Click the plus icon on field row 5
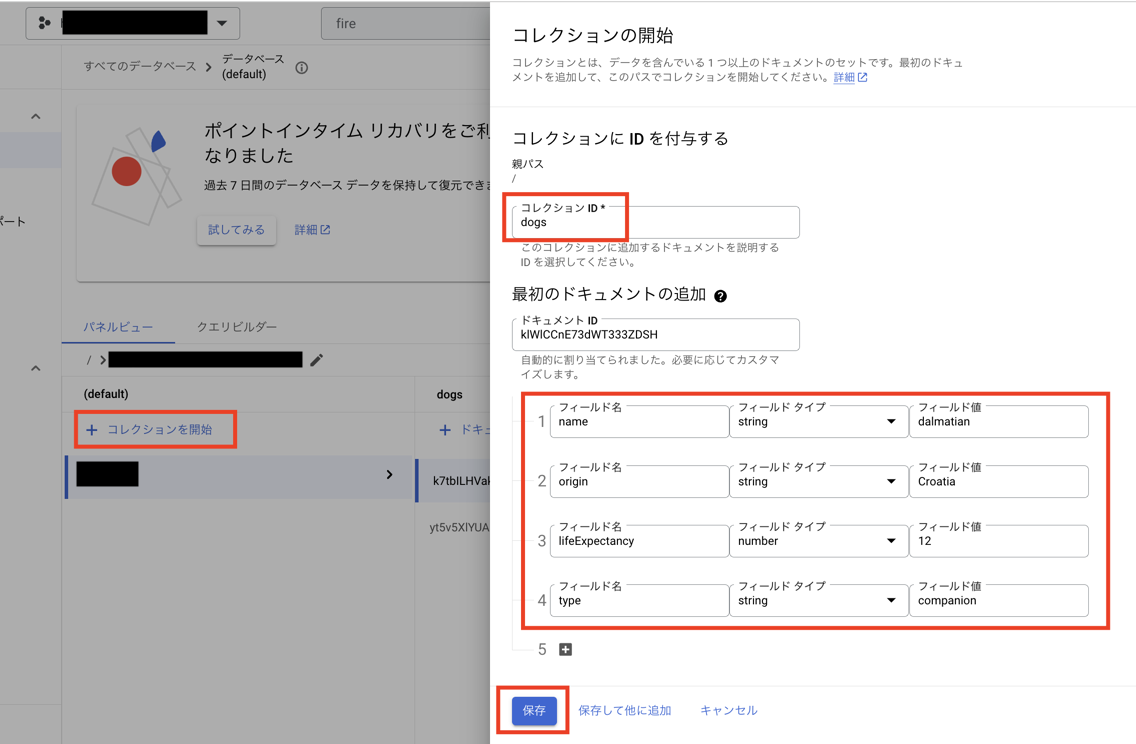 click(565, 649)
